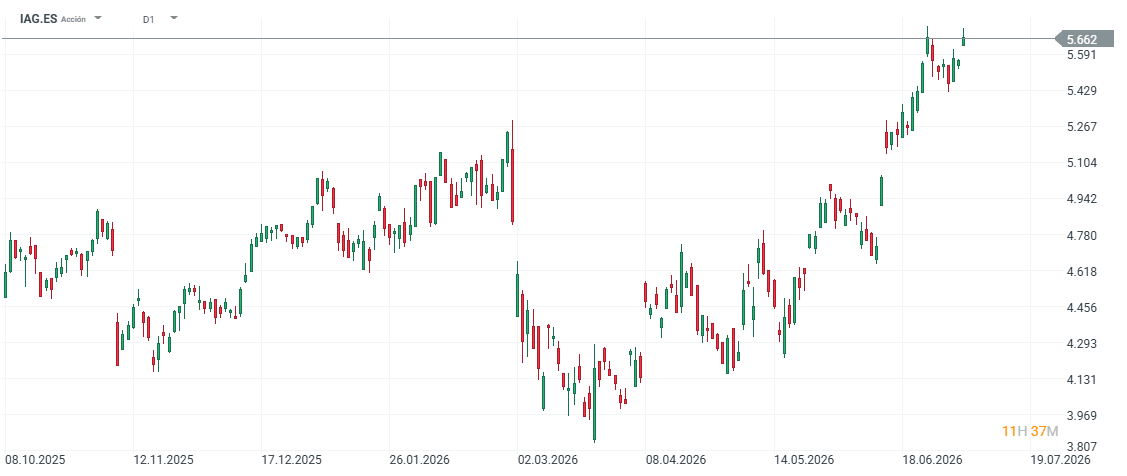Click the 4.131 price axis label
The width and height of the screenshot is (1127, 476).
point(1081,379)
